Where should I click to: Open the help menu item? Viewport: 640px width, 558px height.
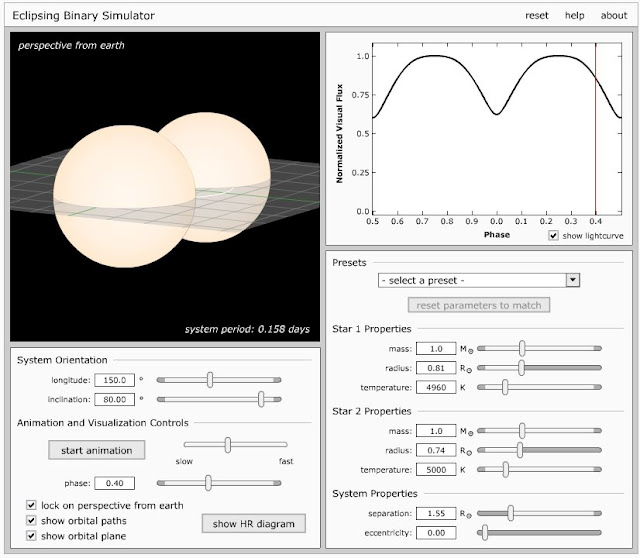click(574, 16)
